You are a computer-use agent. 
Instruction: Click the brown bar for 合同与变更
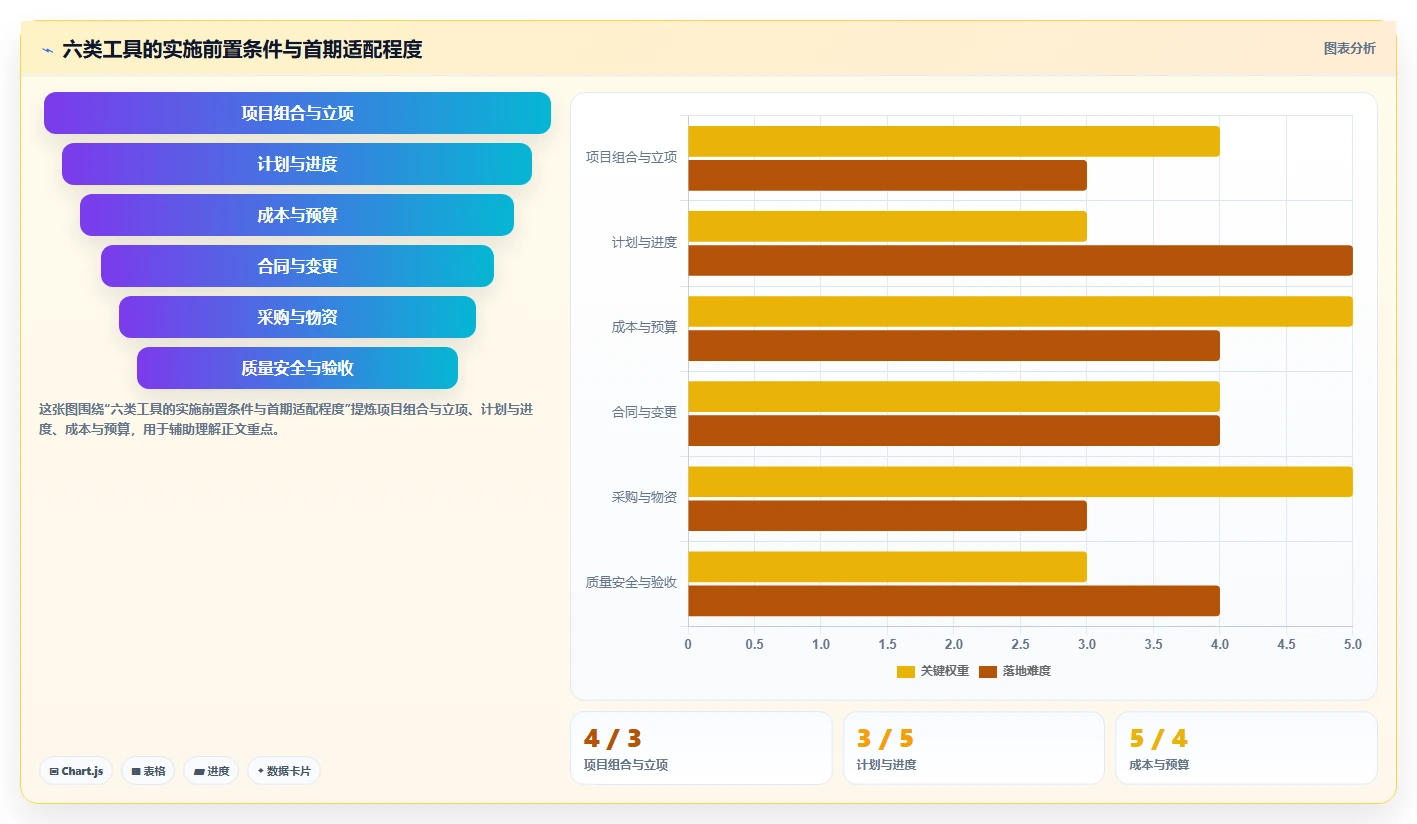click(953, 430)
